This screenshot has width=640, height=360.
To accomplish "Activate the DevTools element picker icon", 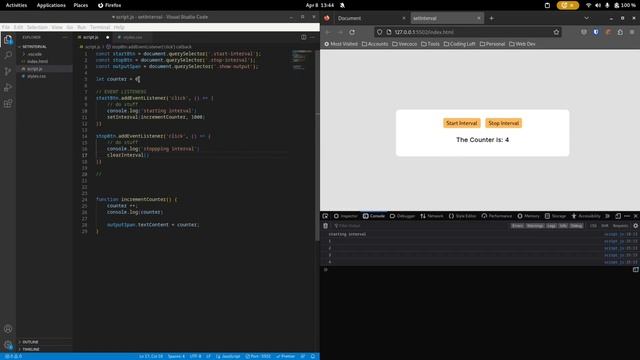I will pos(325,216).
